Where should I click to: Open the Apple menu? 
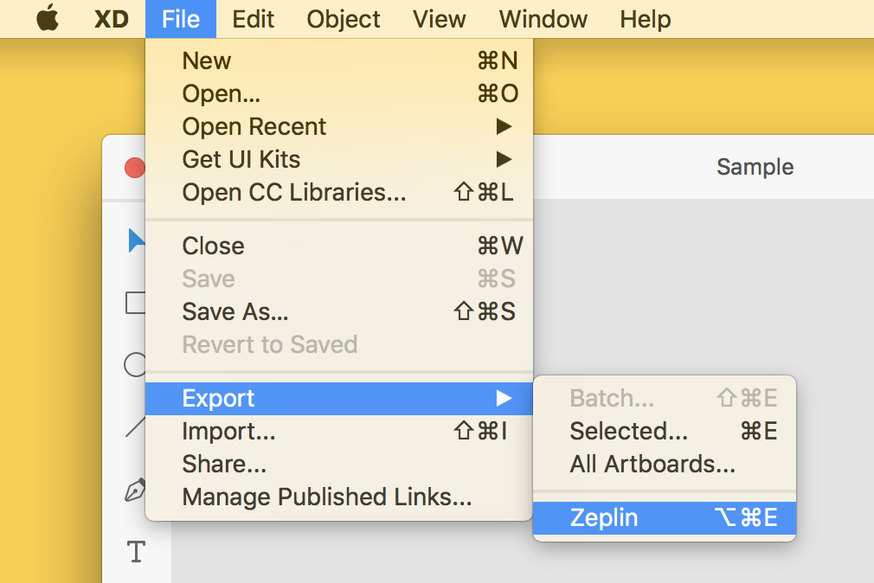48,18
